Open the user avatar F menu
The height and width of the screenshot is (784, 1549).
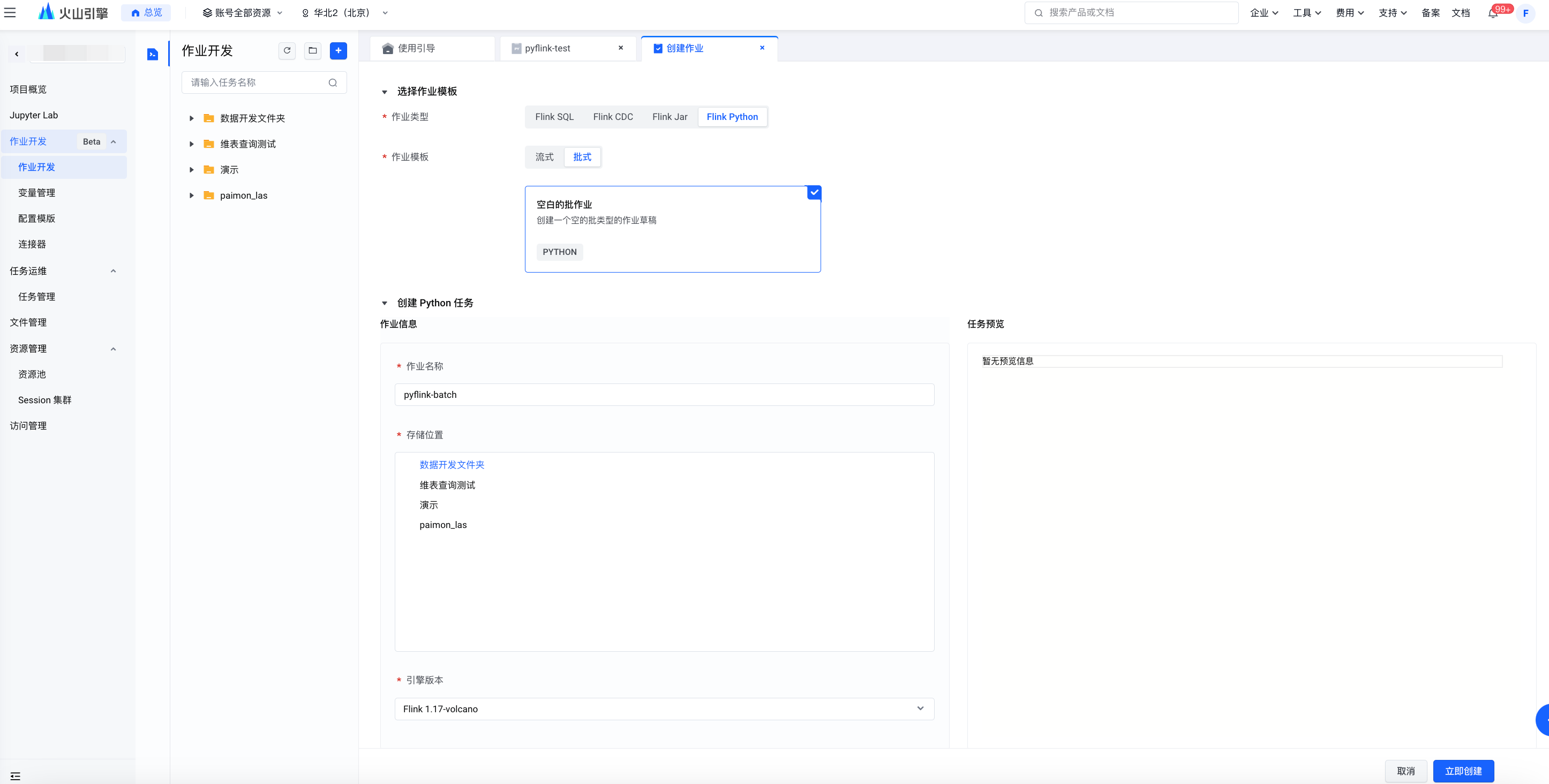point(1525,13)
